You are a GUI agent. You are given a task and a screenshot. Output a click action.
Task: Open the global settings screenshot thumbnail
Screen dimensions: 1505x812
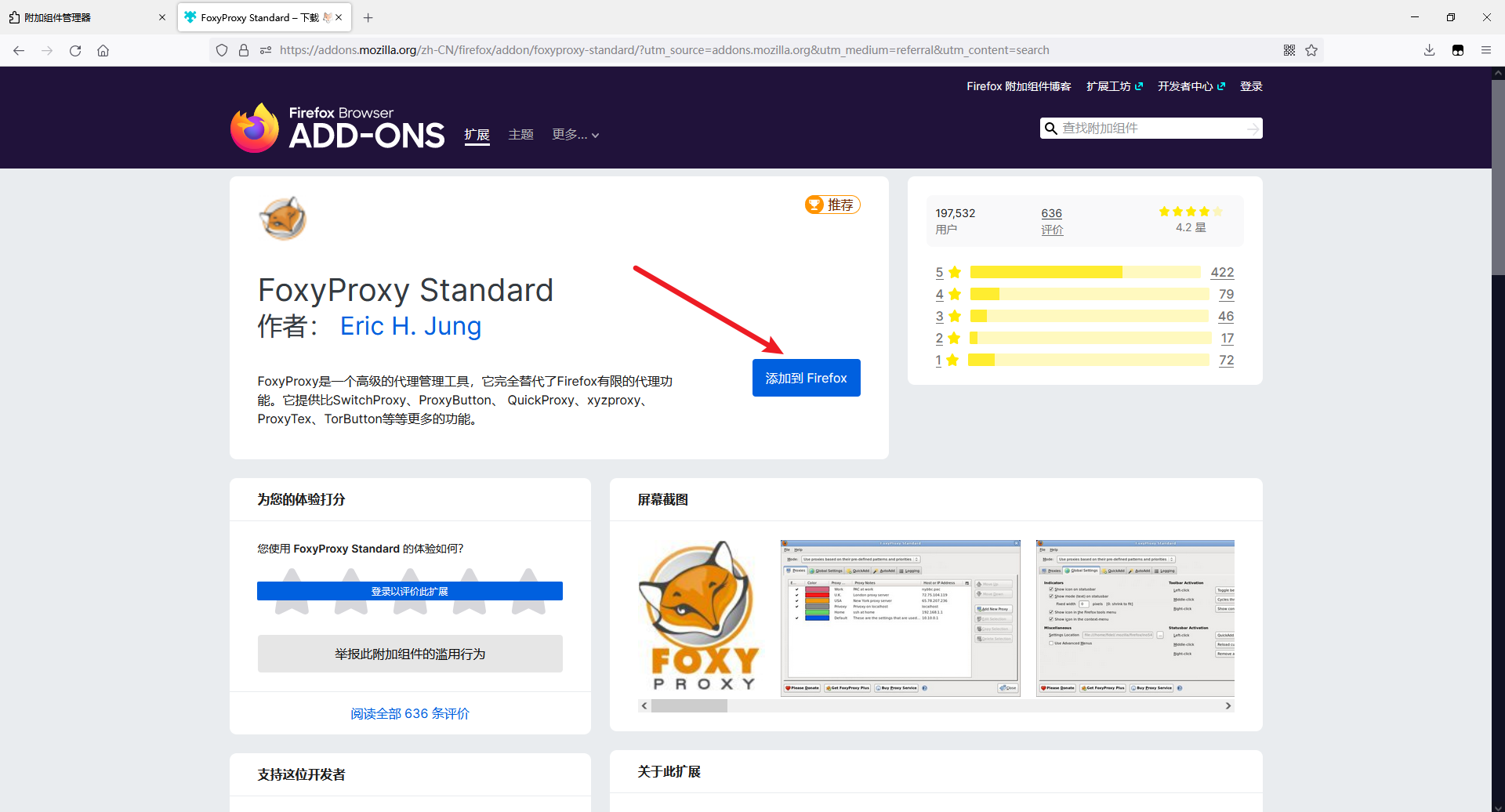1135,618
